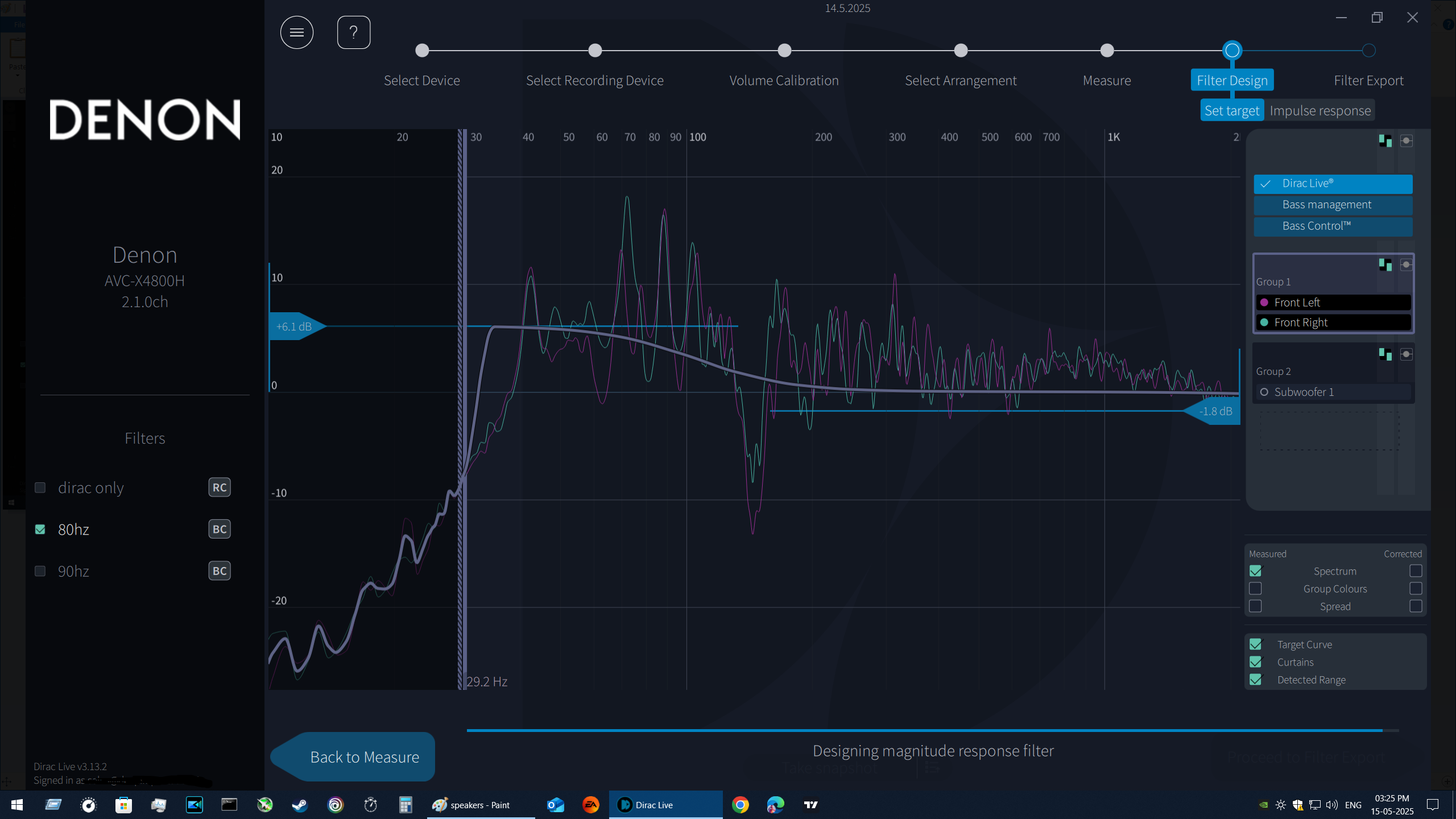1456x819 pixels.
Task: Click the BC badge beside 90hz
Action: point(220,571)
